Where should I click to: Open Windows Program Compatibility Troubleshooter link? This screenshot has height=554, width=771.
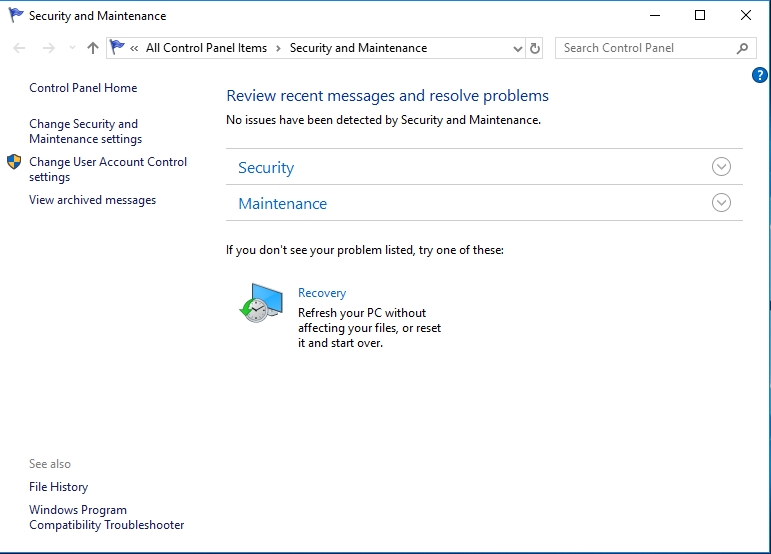click(107, 517)
